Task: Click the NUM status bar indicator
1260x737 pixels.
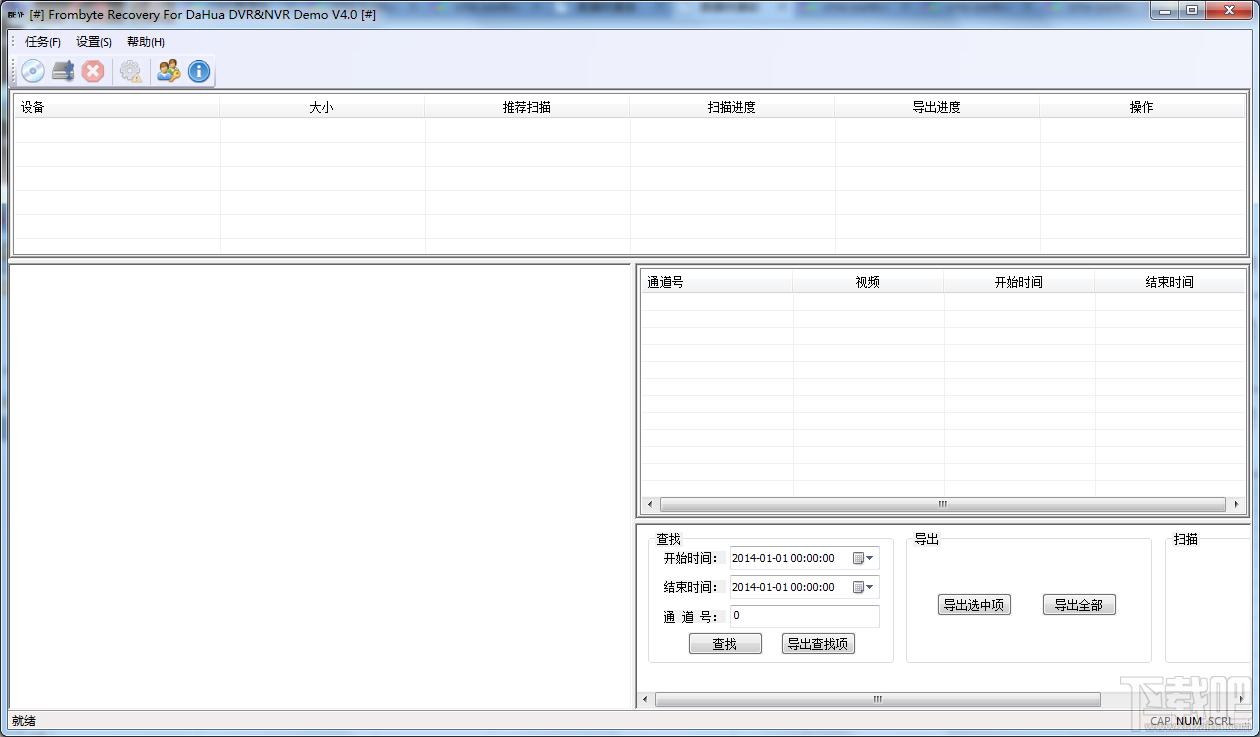Action: point(1189,721)
